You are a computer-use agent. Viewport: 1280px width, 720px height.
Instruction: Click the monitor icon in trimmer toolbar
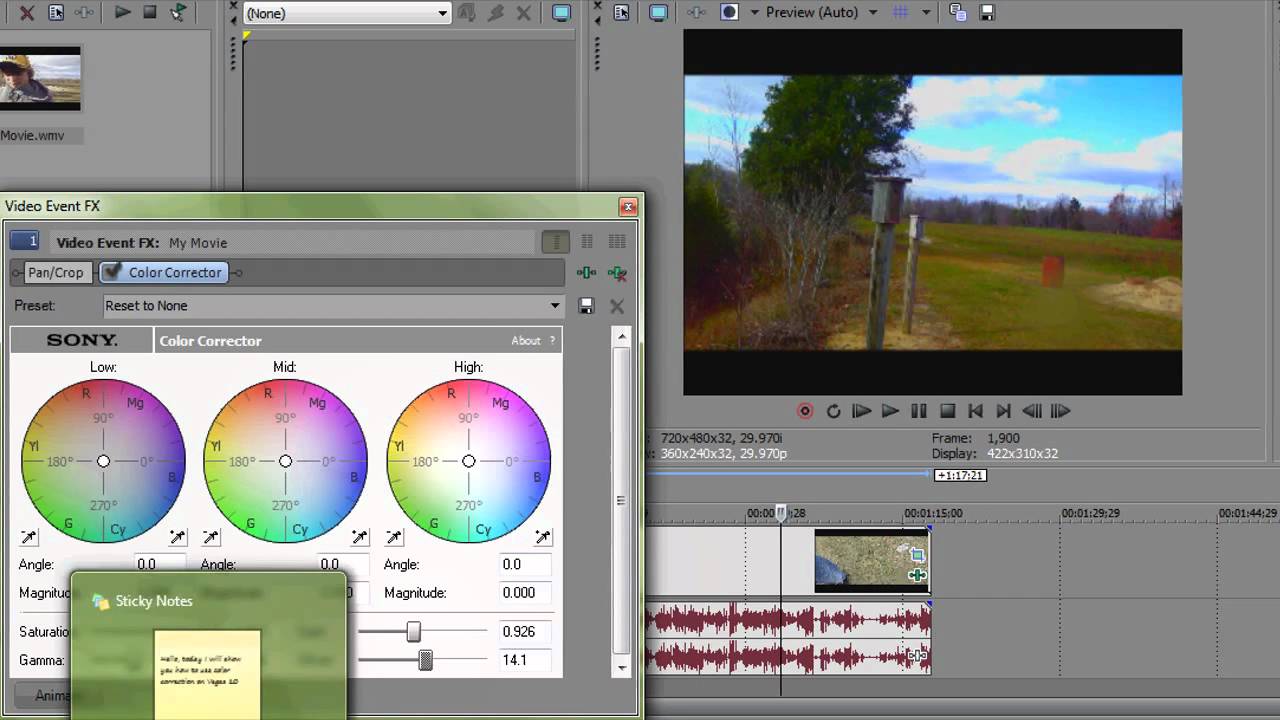point(562,13)
